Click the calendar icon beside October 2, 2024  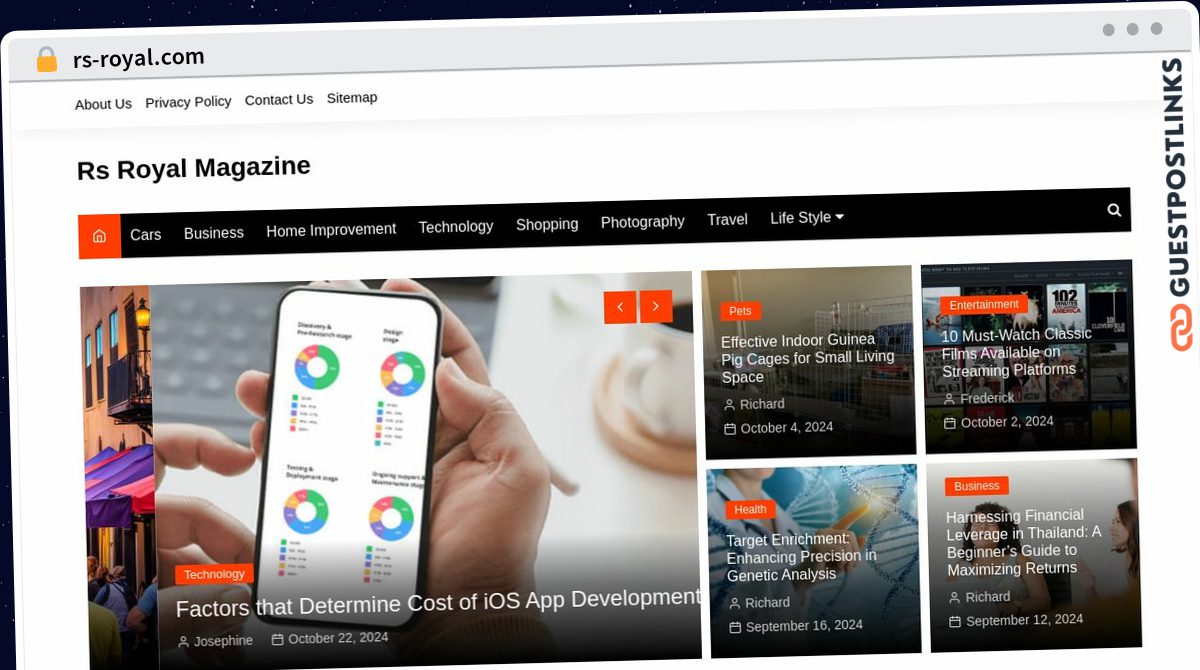tap(950, 423)
